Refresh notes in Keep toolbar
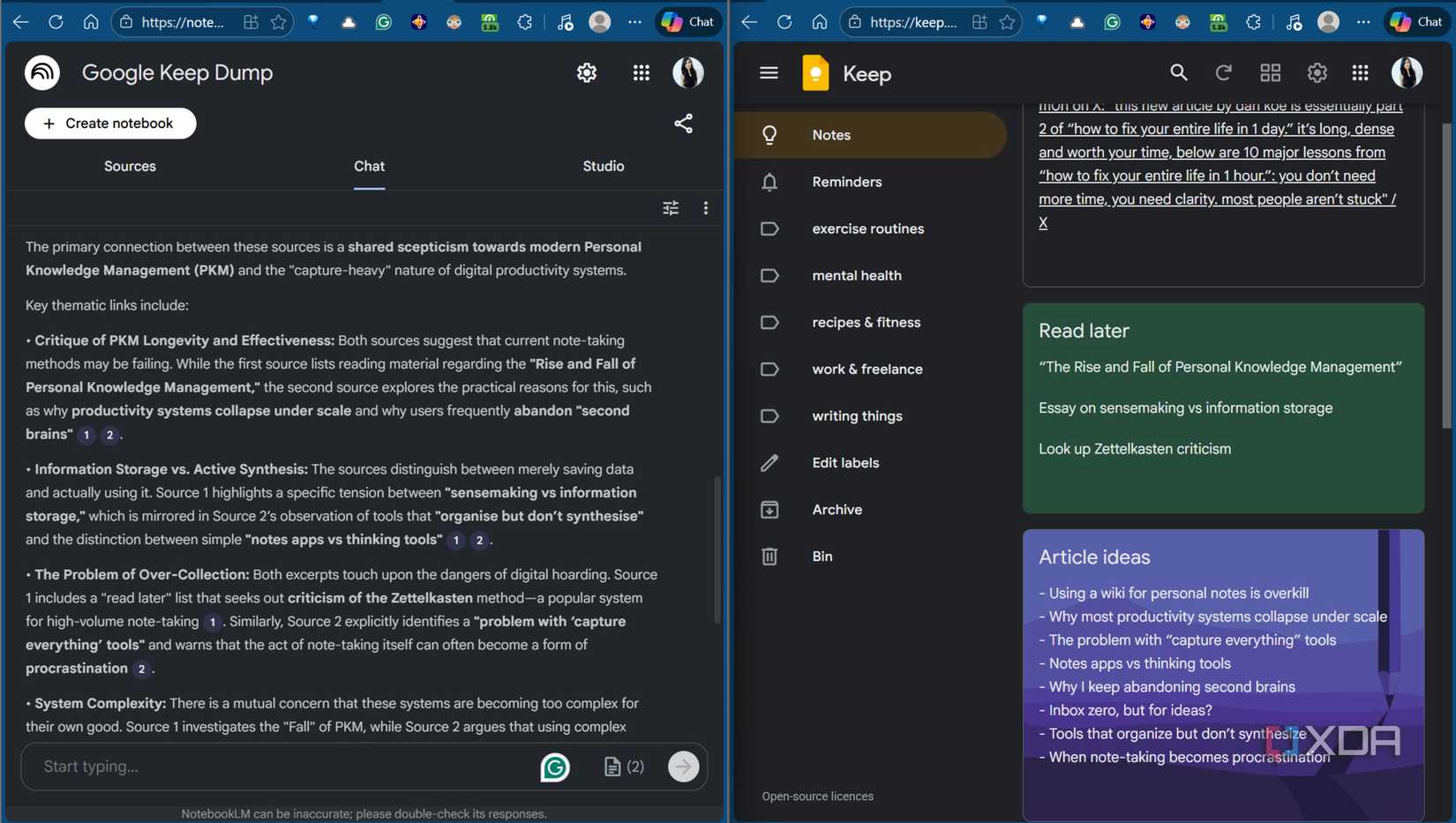The image size is (1456, 823). coord(1224,73)
